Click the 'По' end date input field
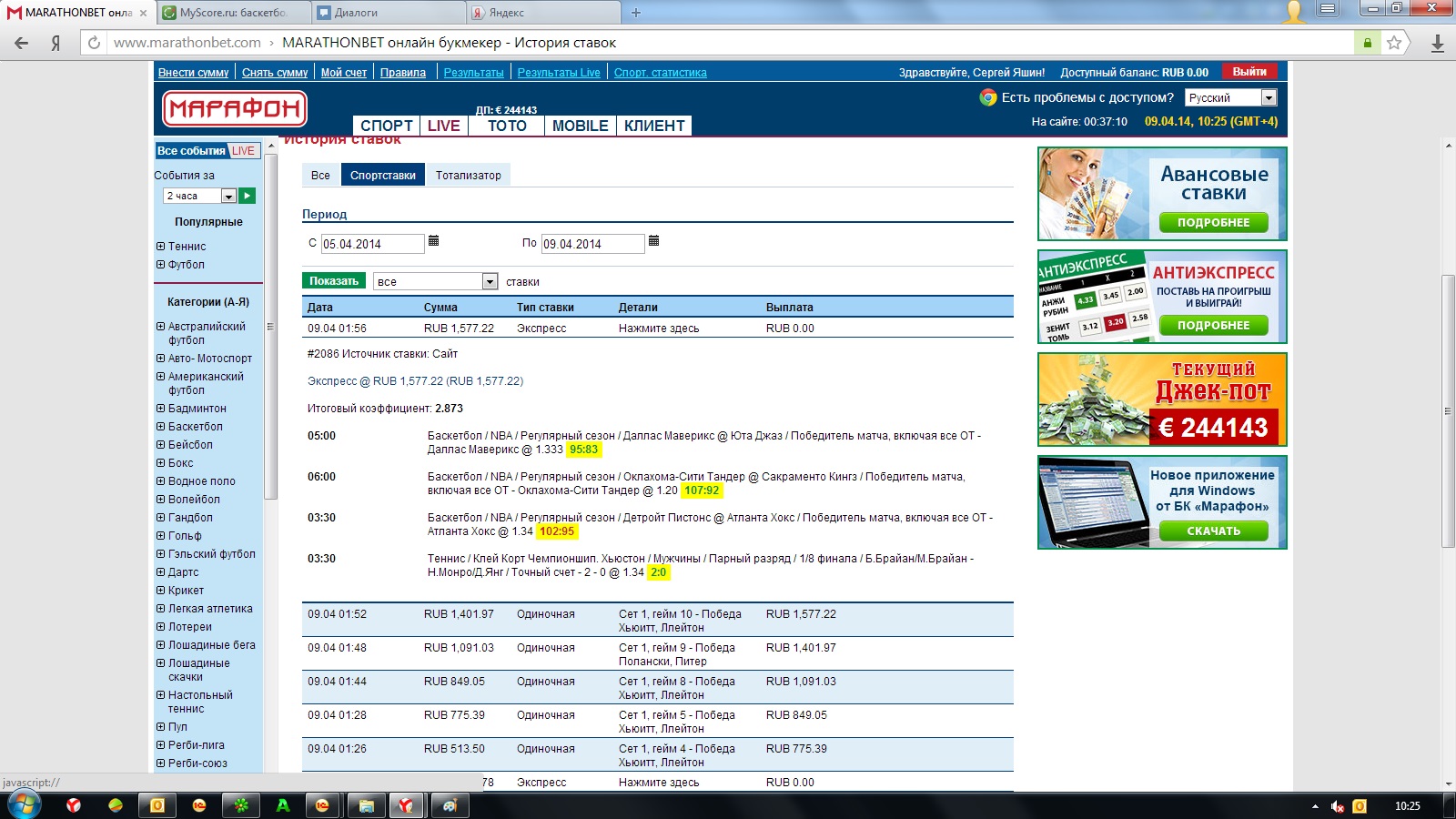This screenshot has height=819, width=1456. pyautogui.click(x=593, y=244)
